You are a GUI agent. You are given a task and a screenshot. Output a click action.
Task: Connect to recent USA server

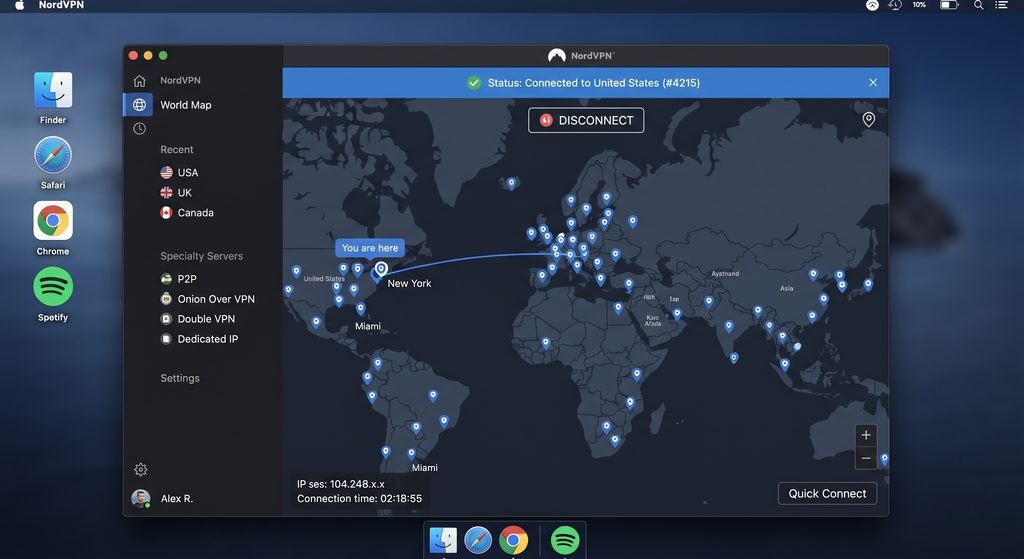click(x=187, y=172)
